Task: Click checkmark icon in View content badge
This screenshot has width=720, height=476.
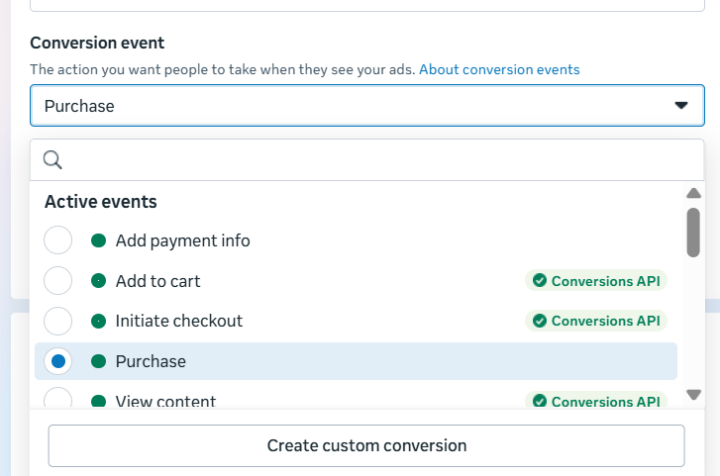Action: 540,401
